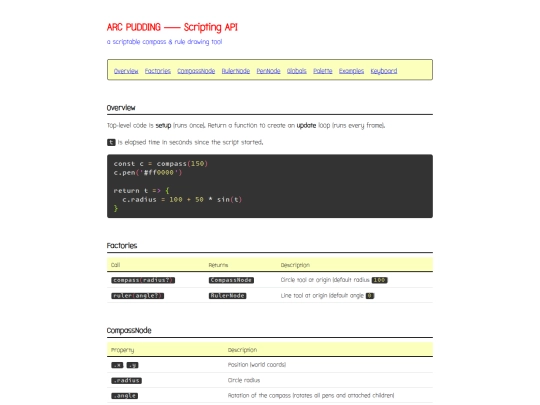The height and width of the screenshot is (405, 540).
Task: Click the c.radius = 100 + 50 * sin(t) line
Action: click(x=182, y=199)
